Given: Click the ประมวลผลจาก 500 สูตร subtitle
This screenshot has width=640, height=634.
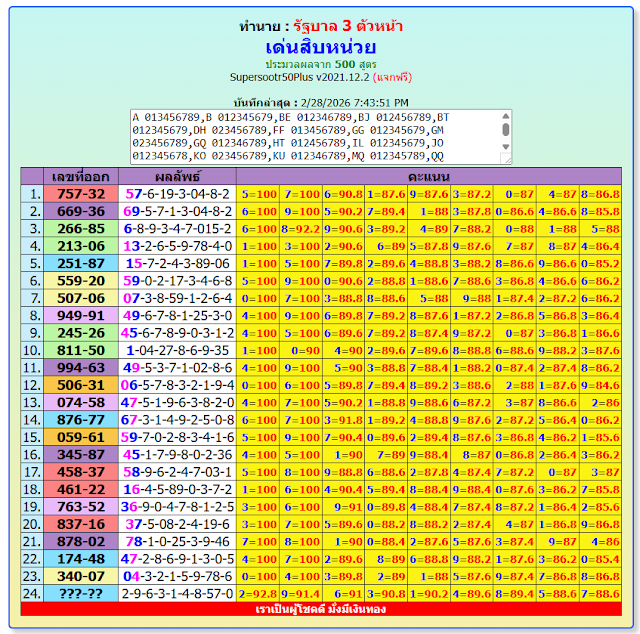Looking at the screenshot, I should [x=321, y=64].
